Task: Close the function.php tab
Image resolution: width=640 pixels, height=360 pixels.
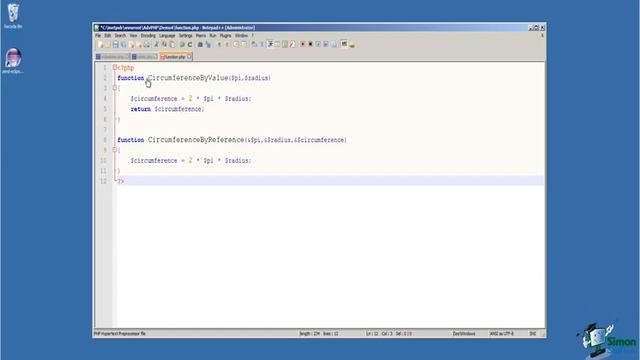Action: tap(189, 57)
